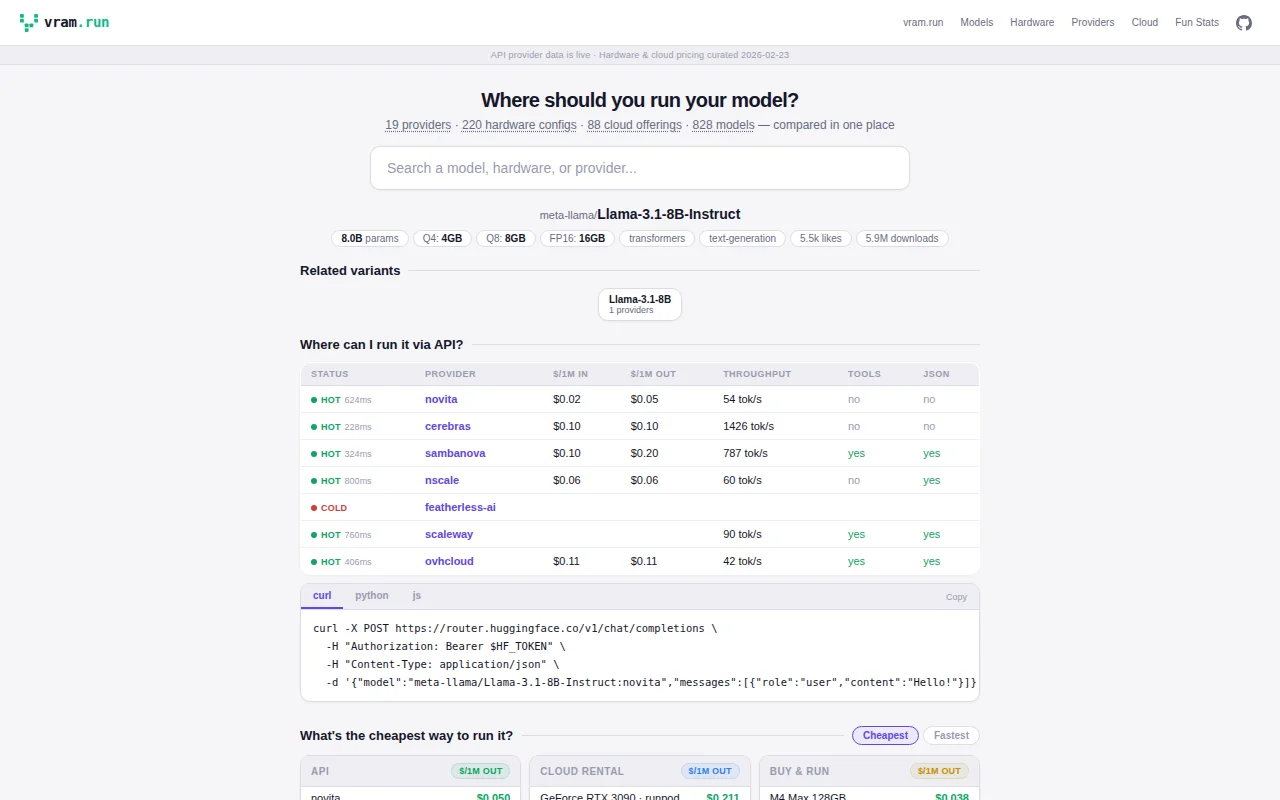Click the $/1M OUT badge on Cloud Rental card
Image resolution: width=1280 pixels, height=800 pixels.
[711, 771]
